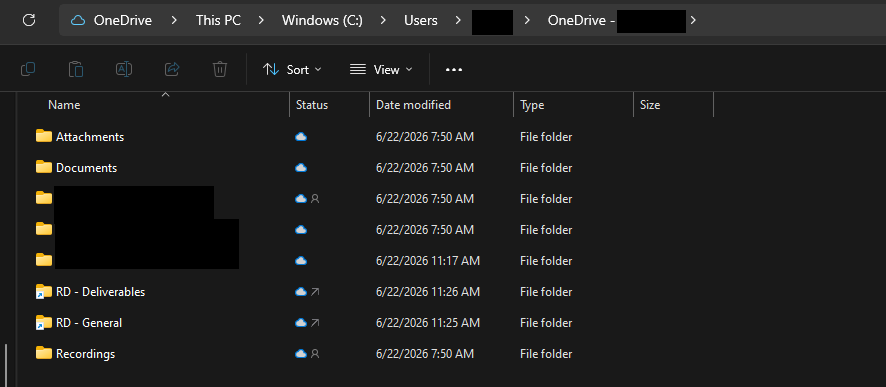Click cloud status icon for RD - General
This screenshot has width=886, height=387.
[x=301, y=323]
